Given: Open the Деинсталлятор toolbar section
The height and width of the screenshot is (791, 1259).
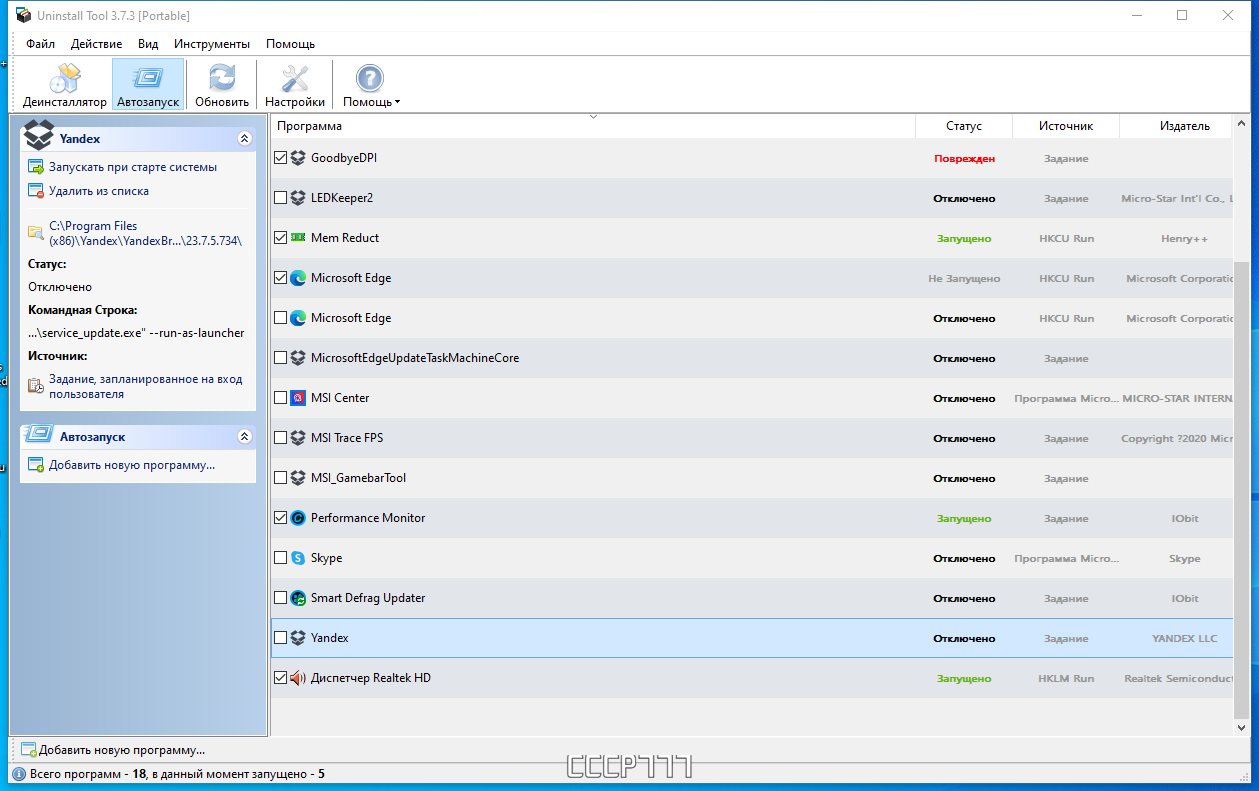Looking at the screenshot, I should pyautogui.click(x=65, y=85).
